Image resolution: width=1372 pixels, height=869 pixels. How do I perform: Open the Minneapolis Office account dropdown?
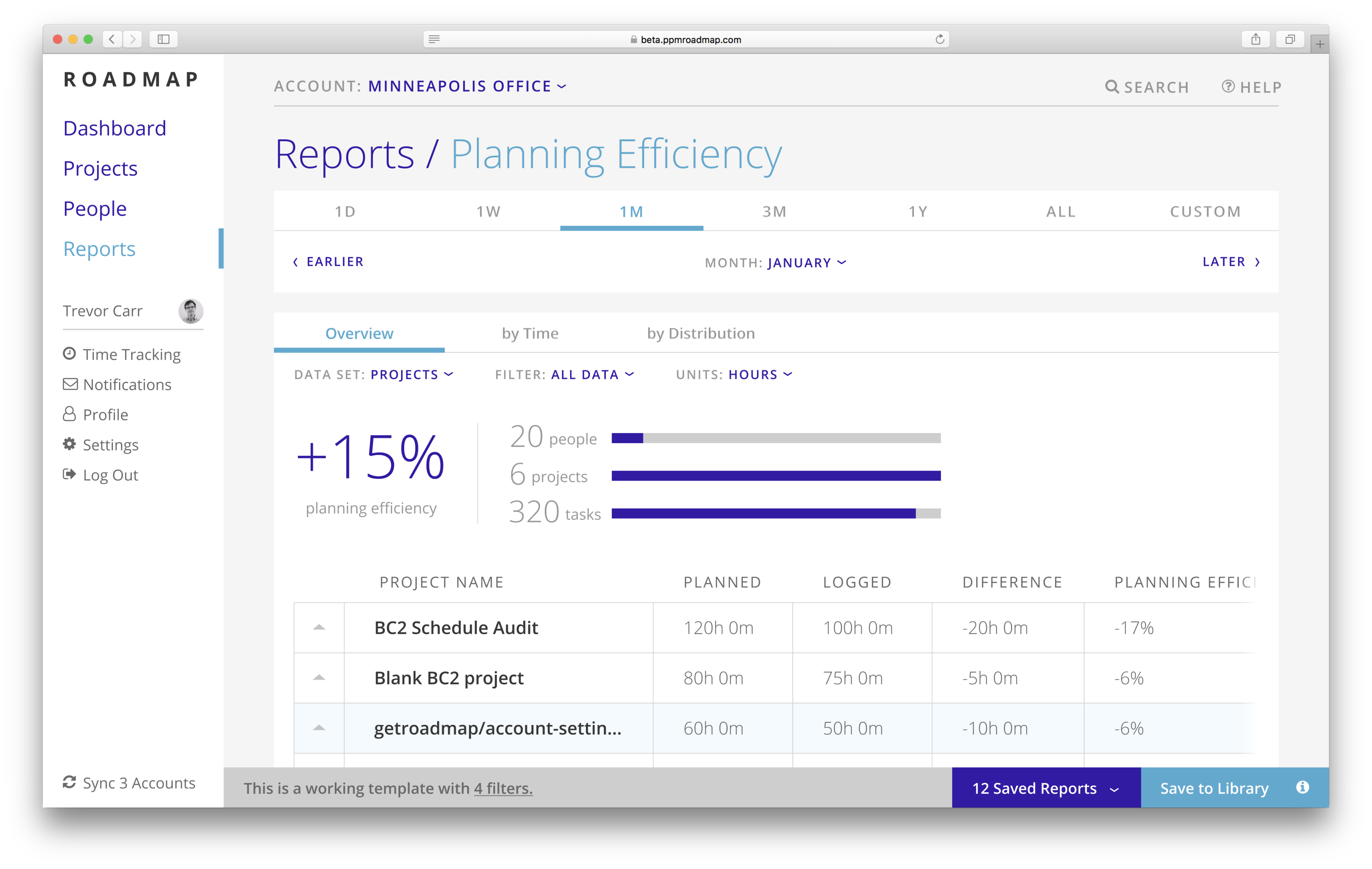click(467, 86)
